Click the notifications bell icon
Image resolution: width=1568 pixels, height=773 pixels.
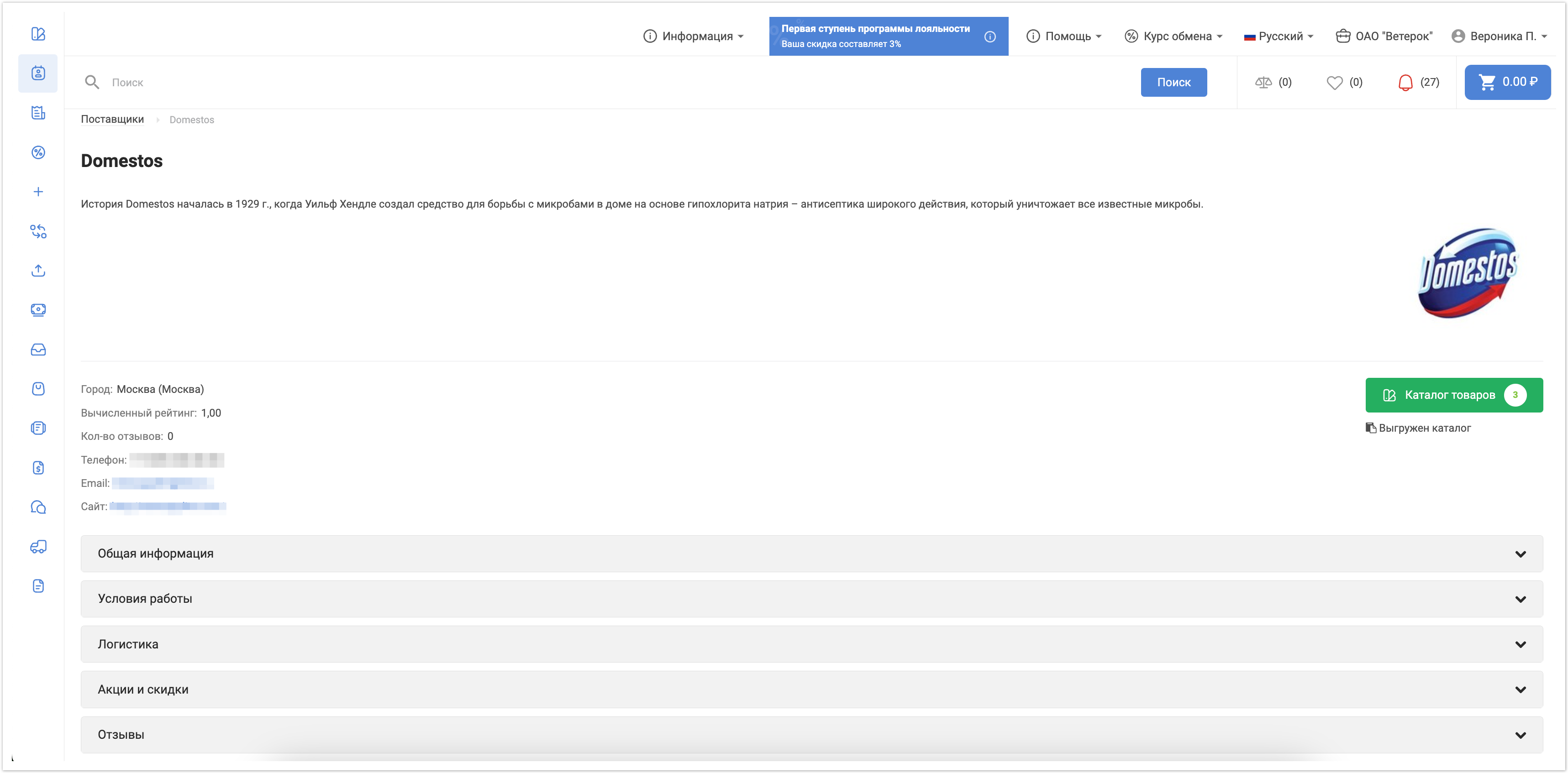(1405, 82)
